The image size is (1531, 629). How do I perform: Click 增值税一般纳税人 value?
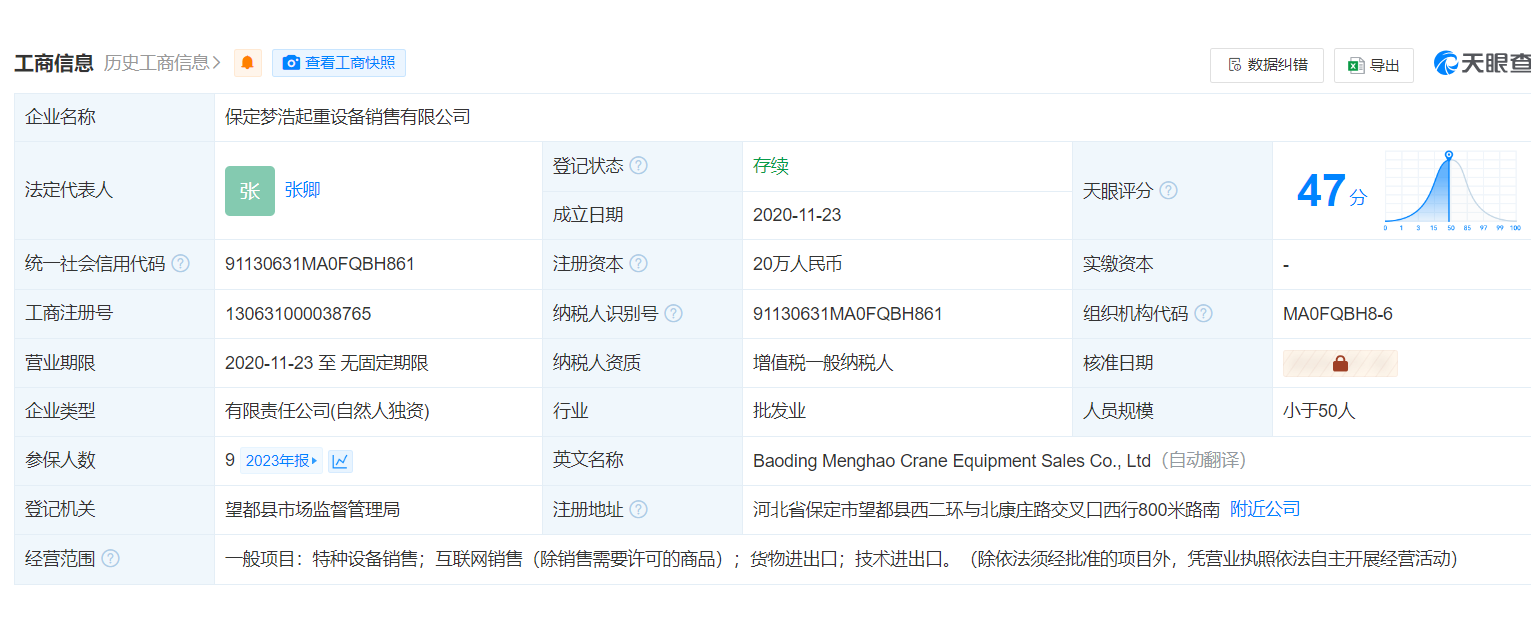coord(823,363)
